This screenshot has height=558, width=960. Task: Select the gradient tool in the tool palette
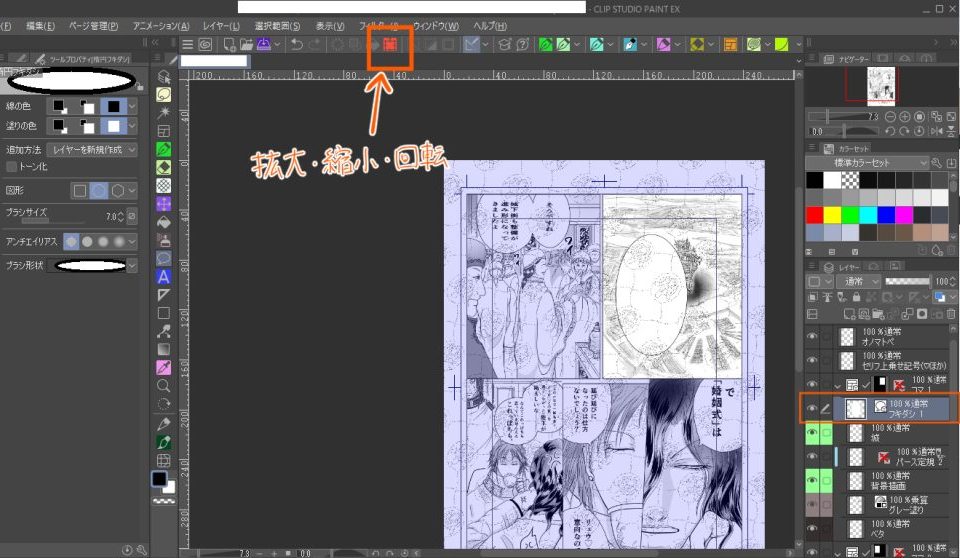click(x=163, y=349)
